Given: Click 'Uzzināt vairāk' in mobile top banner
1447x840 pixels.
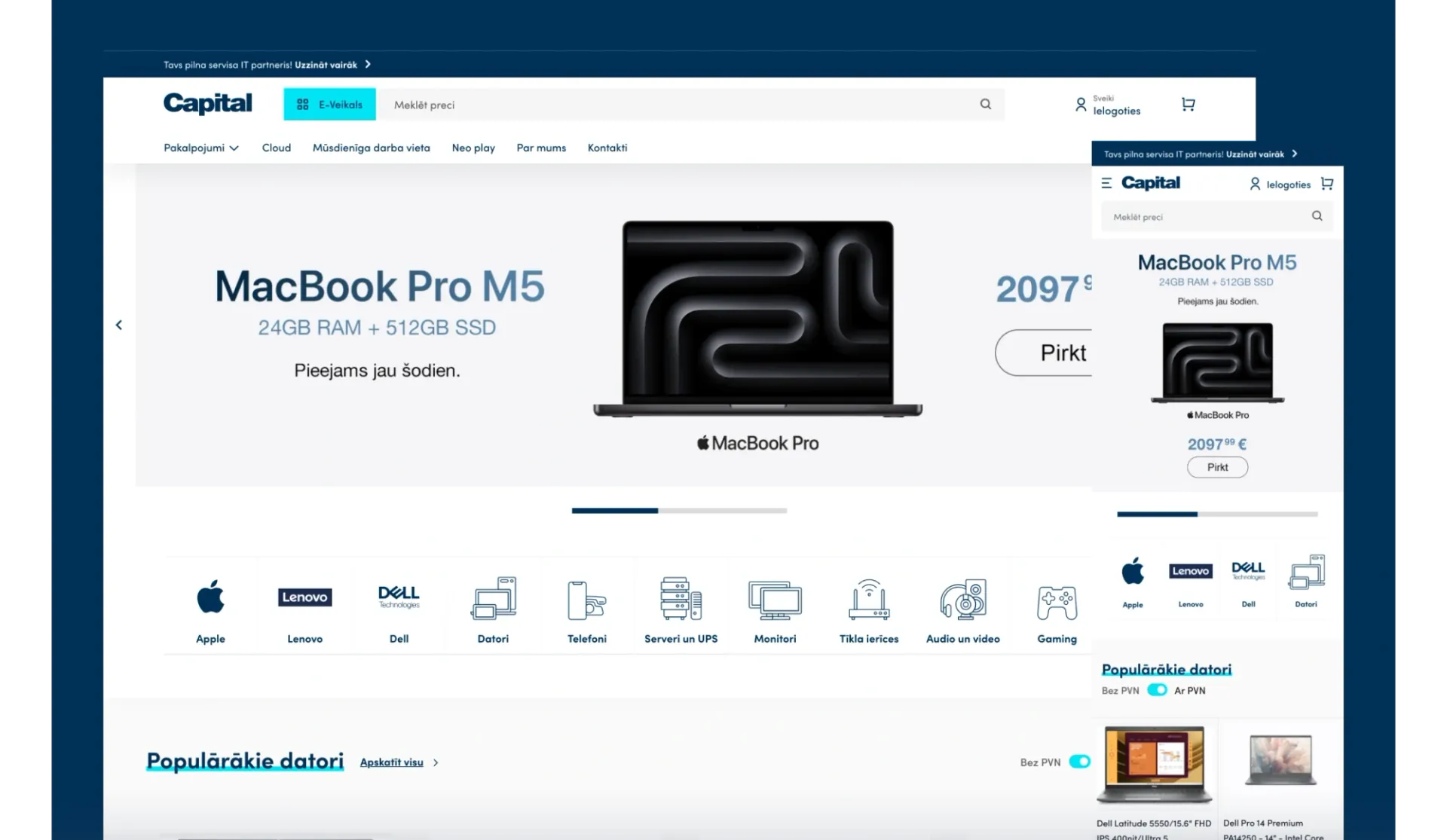Looking at the screenshot, I should click(1255, 154).
